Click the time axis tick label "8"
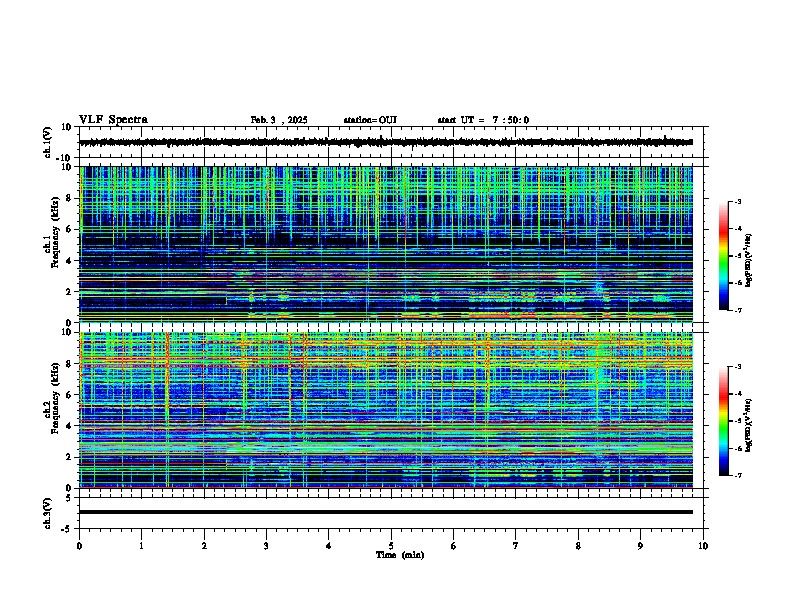This screenshot has width=792, height=612. tap(578, 546)
